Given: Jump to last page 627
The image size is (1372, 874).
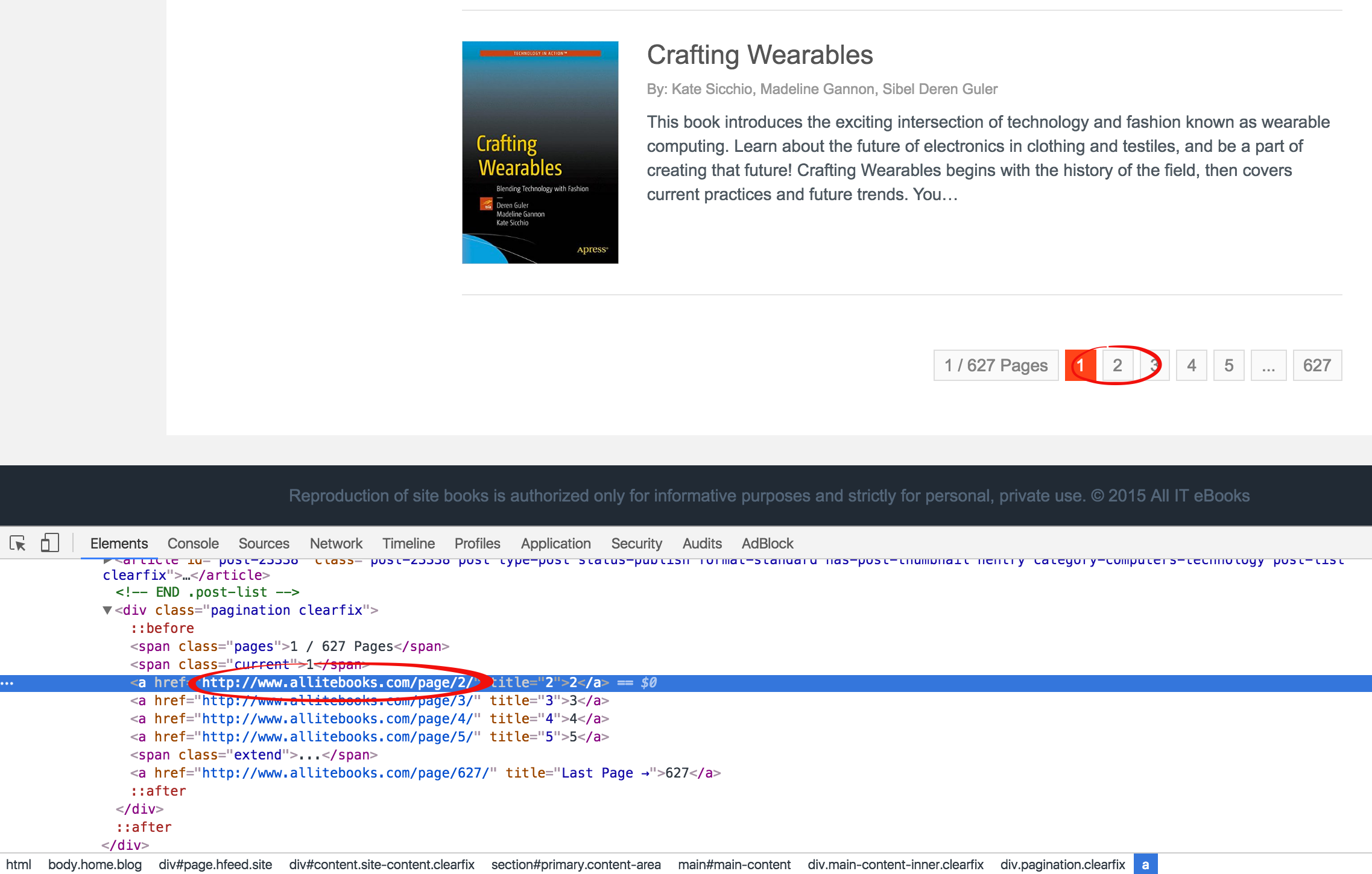Looking at the screenshot, I should pos(1317,365).
